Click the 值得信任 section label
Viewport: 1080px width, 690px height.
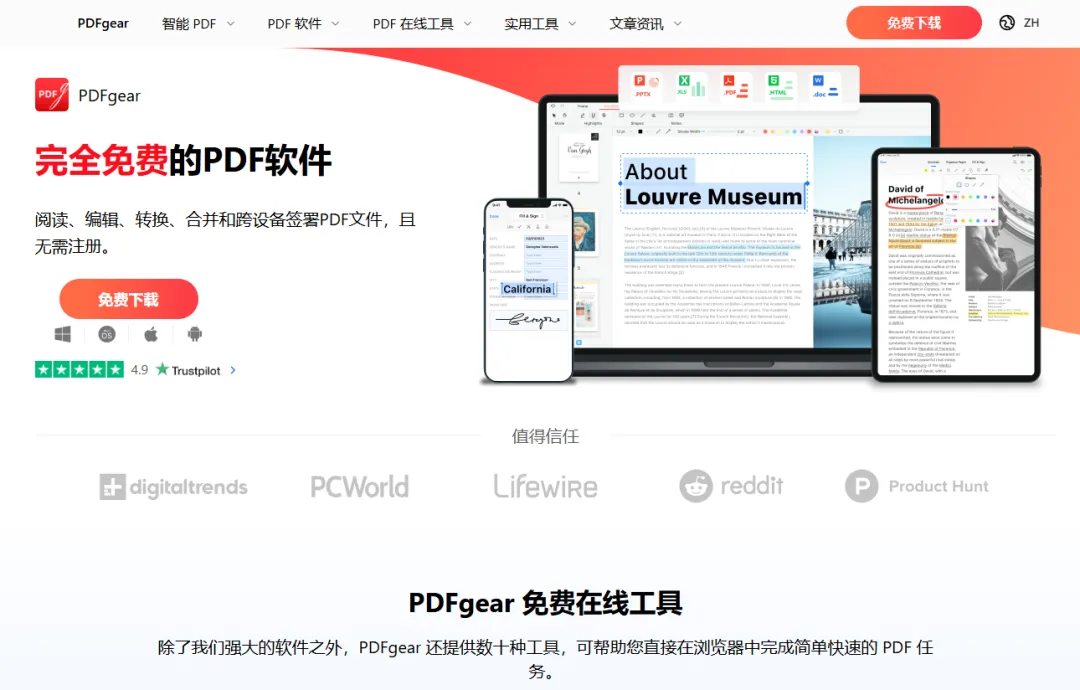546,436
